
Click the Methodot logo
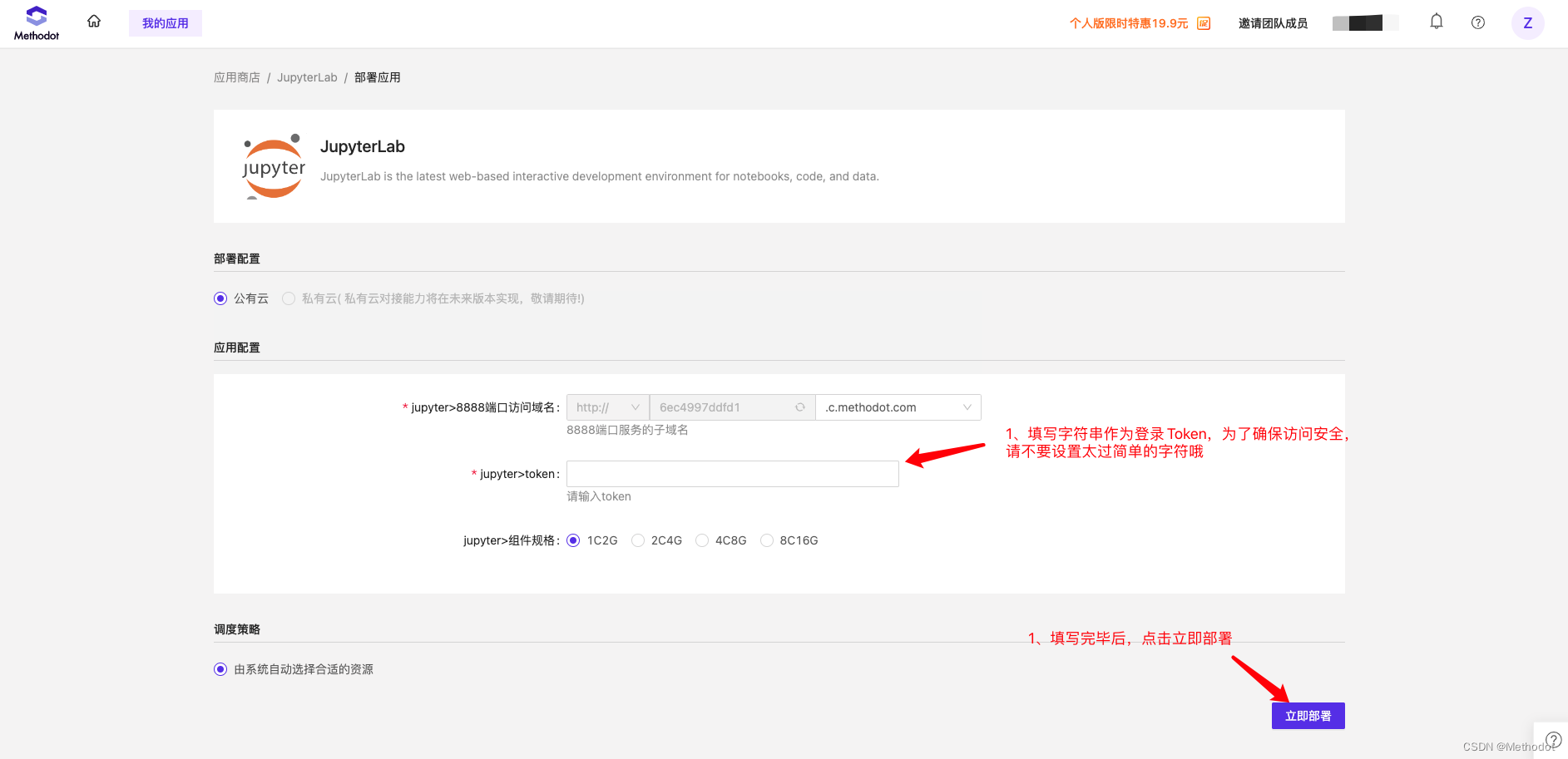(x=37, y=23)
